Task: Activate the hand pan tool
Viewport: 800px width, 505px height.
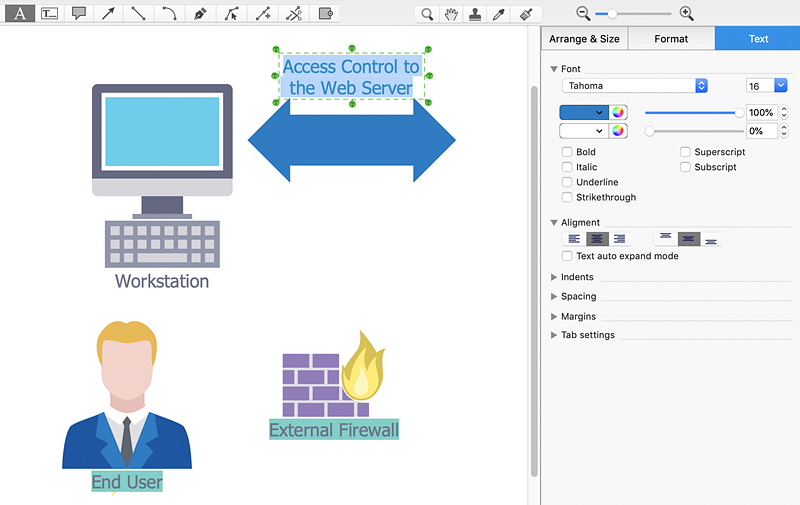Action: [451, 14]
